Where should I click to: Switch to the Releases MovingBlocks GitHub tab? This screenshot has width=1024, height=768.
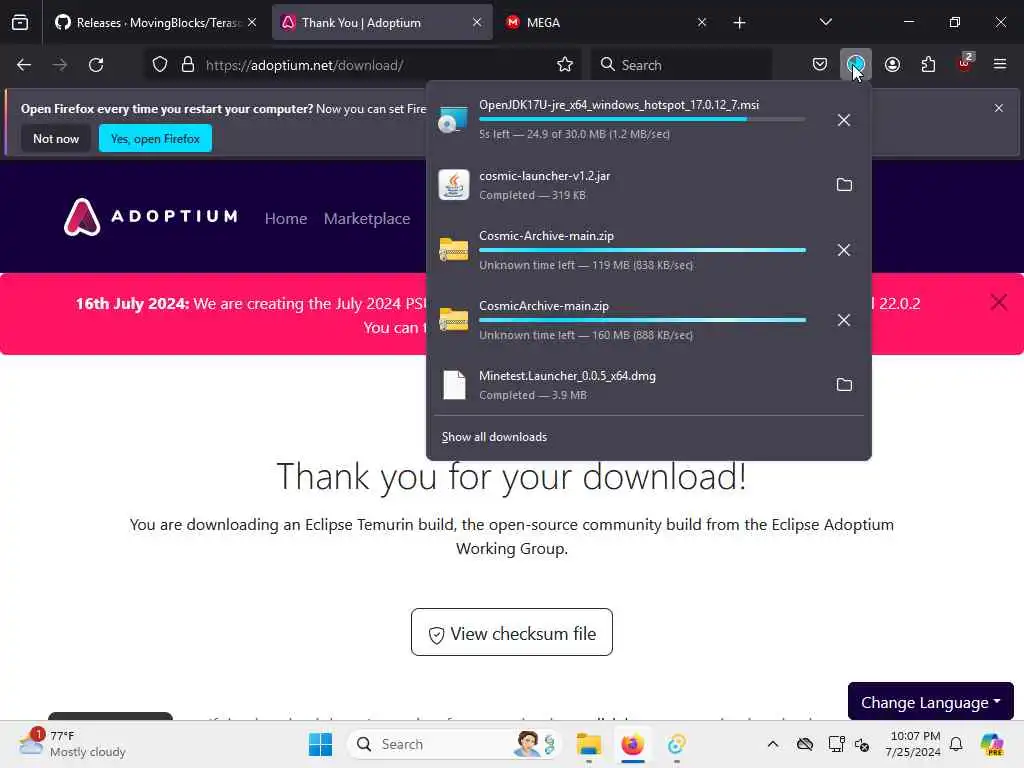point(156,23)
